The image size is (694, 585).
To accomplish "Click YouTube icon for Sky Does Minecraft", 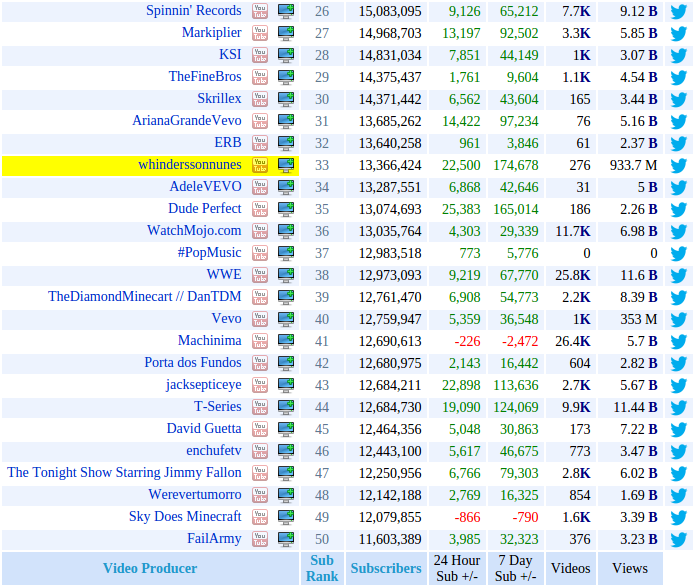I will pos(260,517).
